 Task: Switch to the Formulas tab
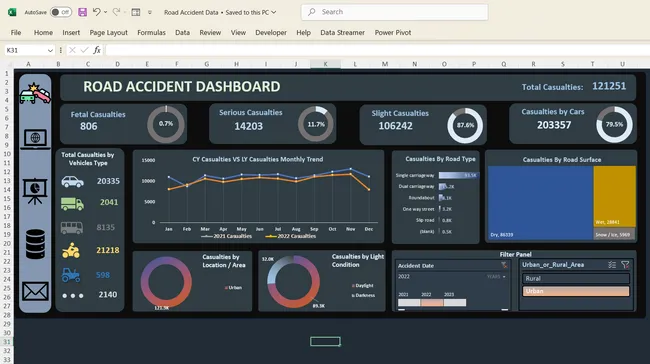pos(151,32)
